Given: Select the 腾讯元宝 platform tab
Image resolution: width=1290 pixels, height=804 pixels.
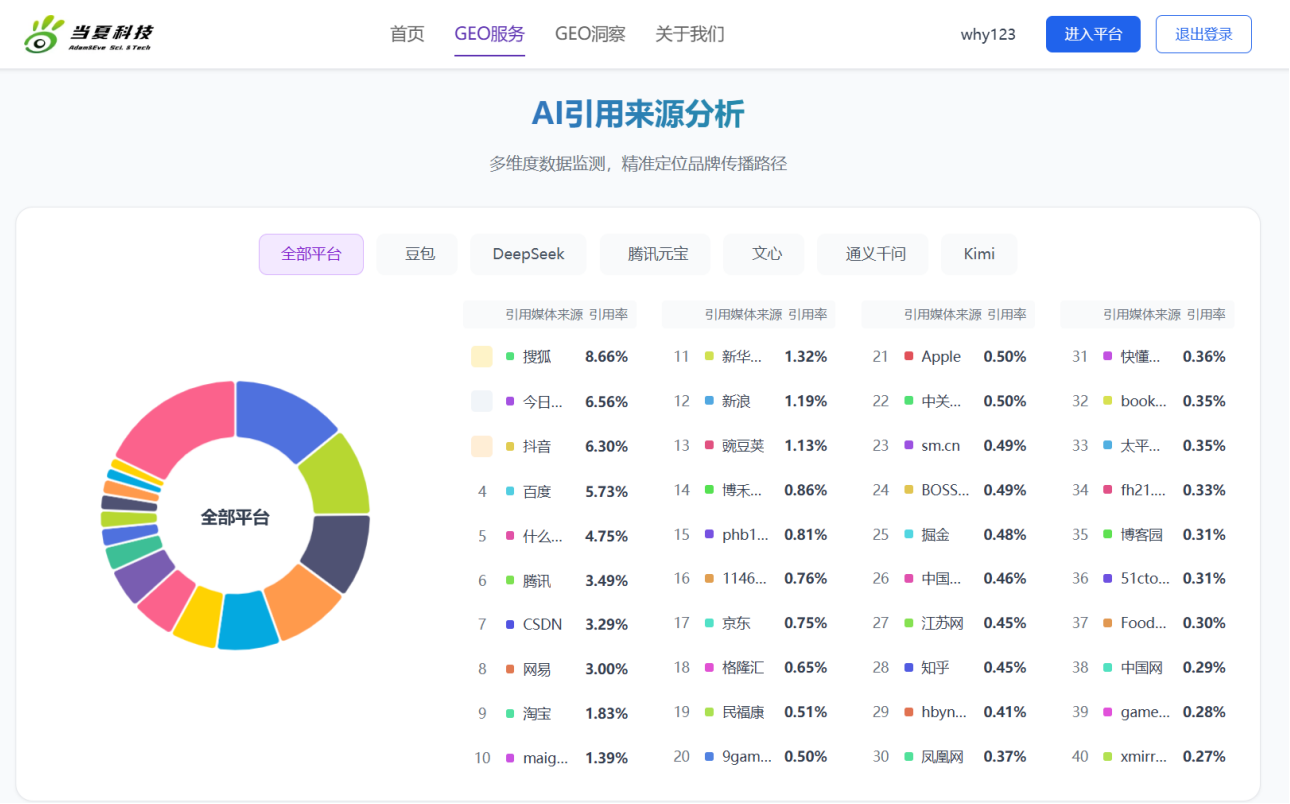Looking at the screenshot, I should [x=657, y=254].
